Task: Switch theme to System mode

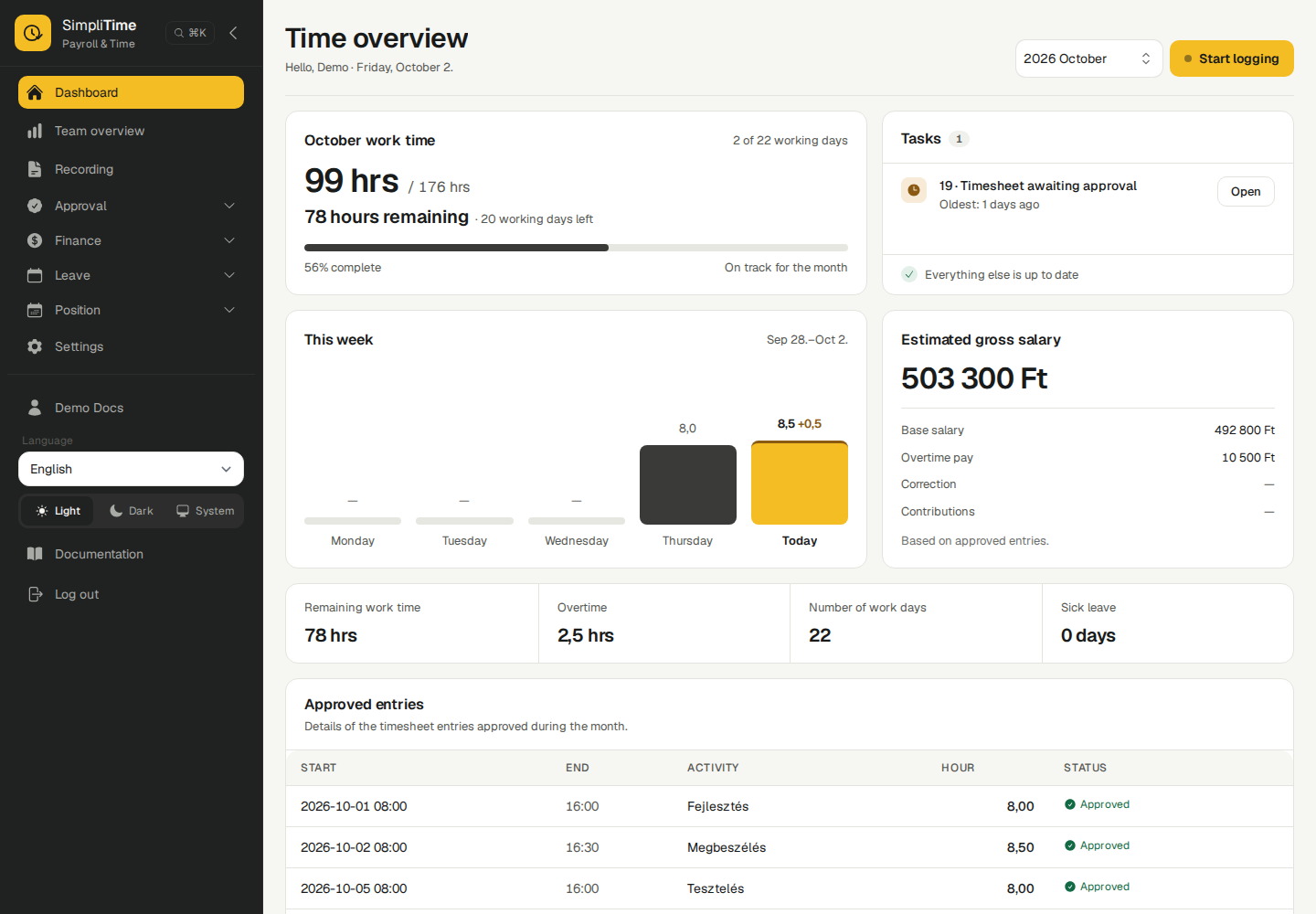Action: tap(206, 511)
